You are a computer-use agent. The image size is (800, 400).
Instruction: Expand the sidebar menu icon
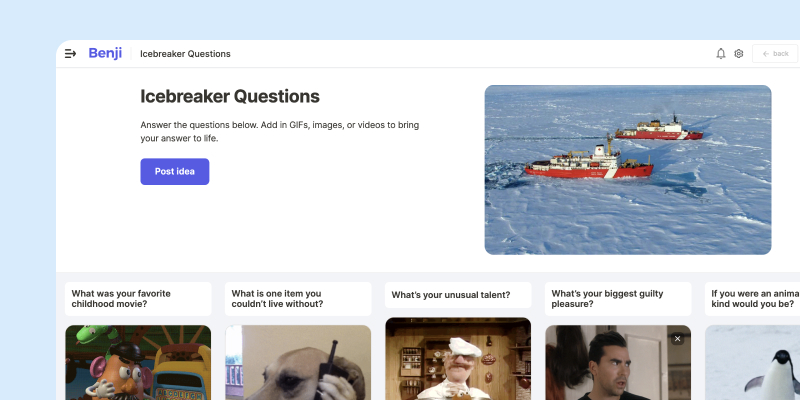click(70, 54)
